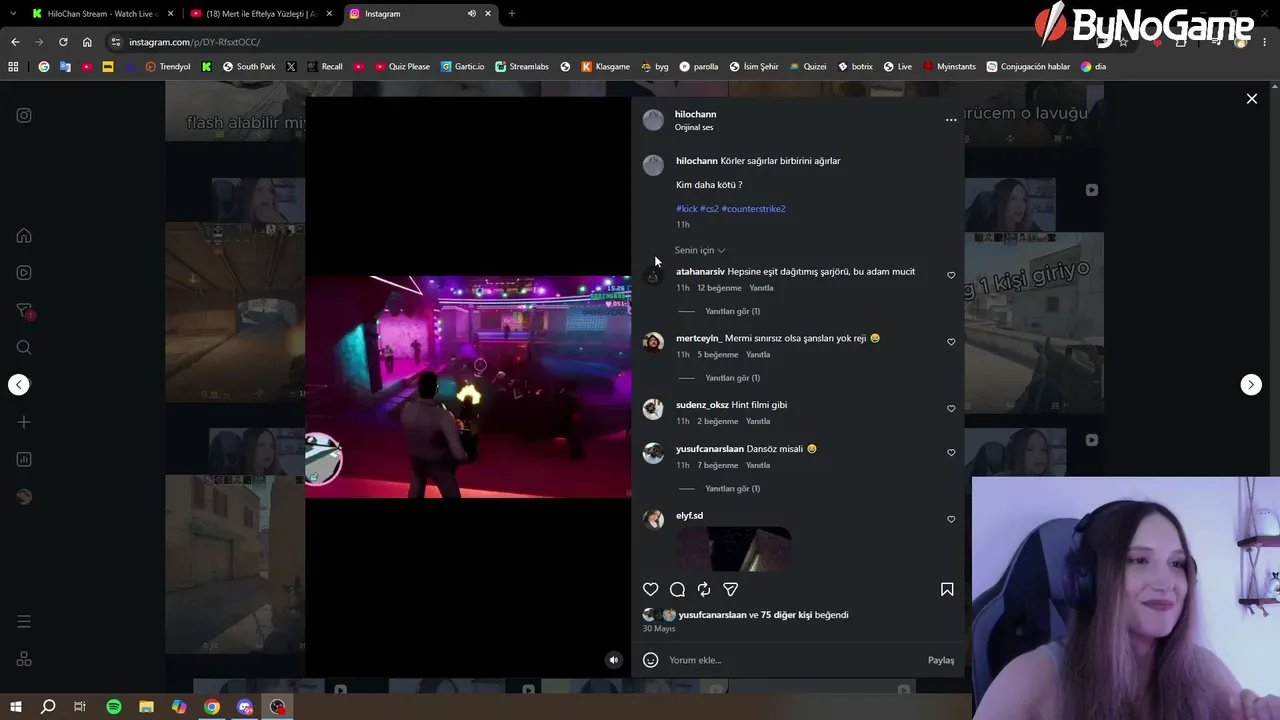This screenshot has height=720, width=1280.
Task: Close the post overlay with the X
Action: [1251, 99]
